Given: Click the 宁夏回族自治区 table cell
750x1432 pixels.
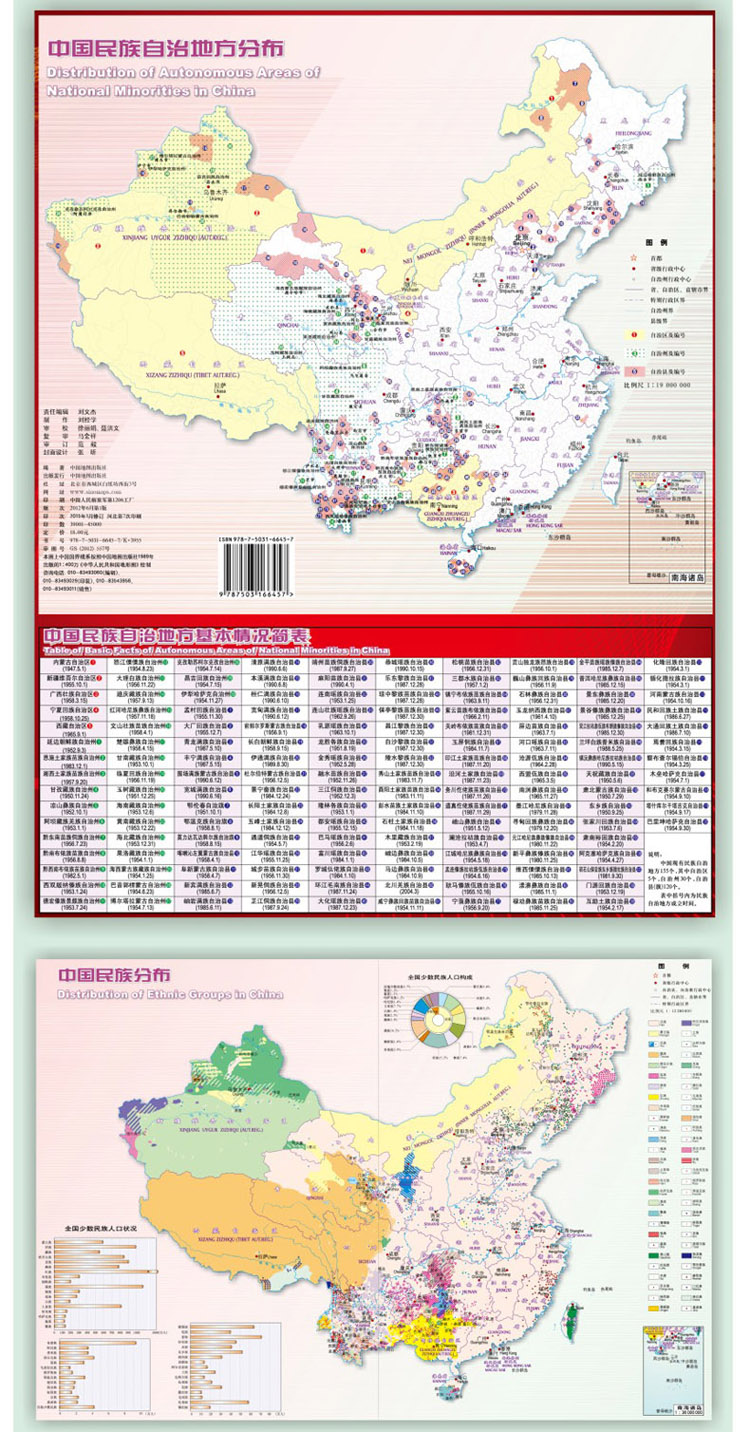Looking at the screenshot, I should coord(71,714).
